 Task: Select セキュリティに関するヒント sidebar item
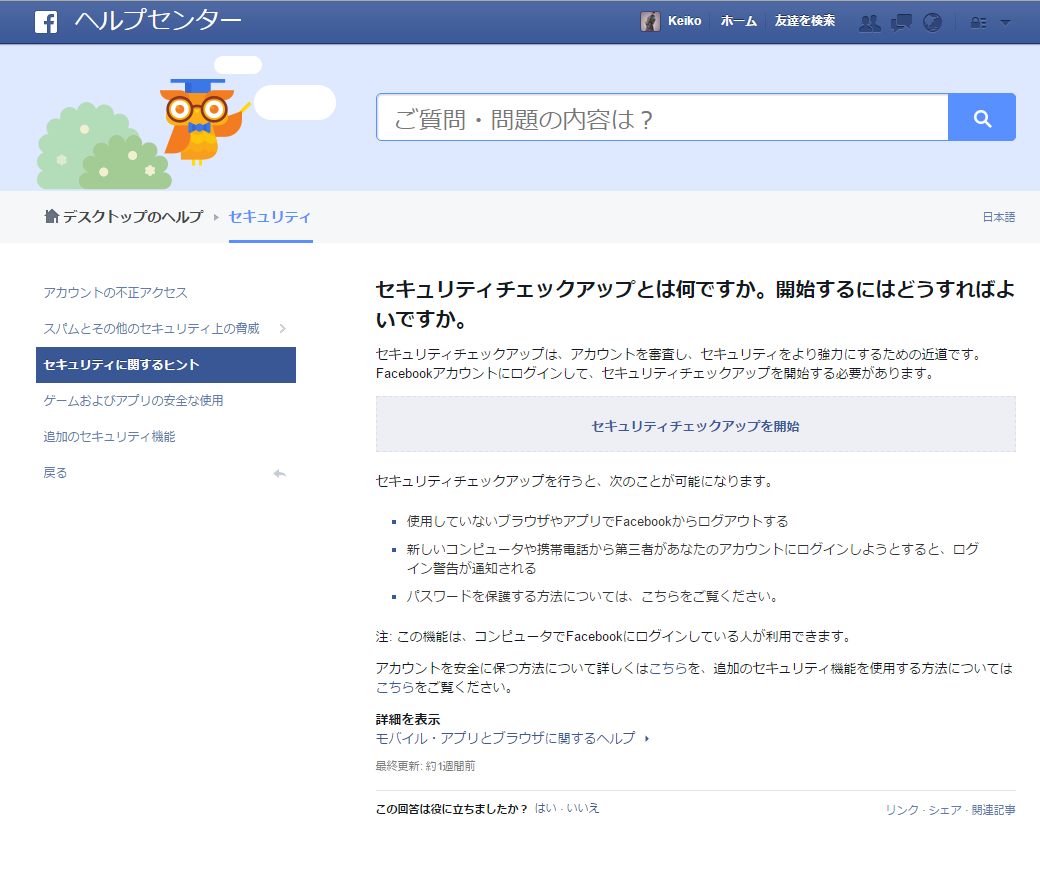click(x=166, y=365)
